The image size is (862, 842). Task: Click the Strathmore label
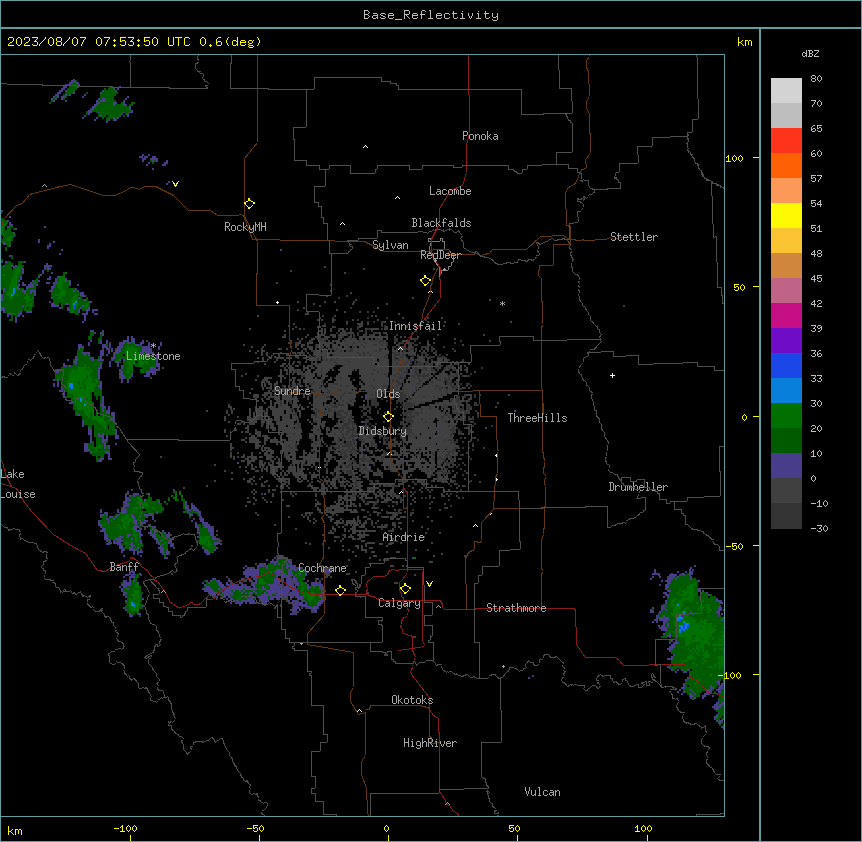pyautogui.click(x=516, y=608)
